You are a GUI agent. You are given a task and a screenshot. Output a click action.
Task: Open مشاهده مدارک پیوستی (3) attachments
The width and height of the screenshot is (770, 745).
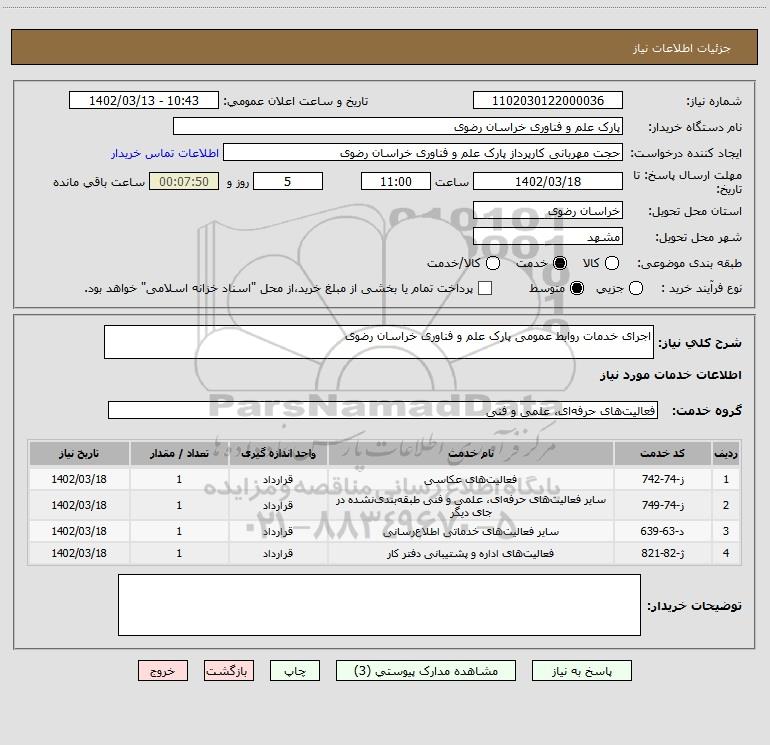tap(426, 671)
